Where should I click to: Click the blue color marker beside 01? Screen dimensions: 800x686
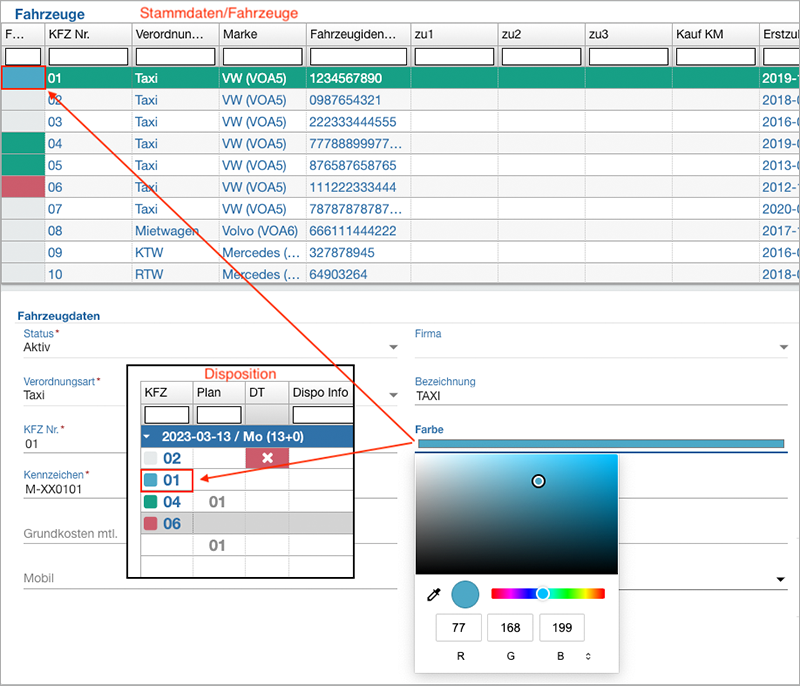click(x=151, y=480)
